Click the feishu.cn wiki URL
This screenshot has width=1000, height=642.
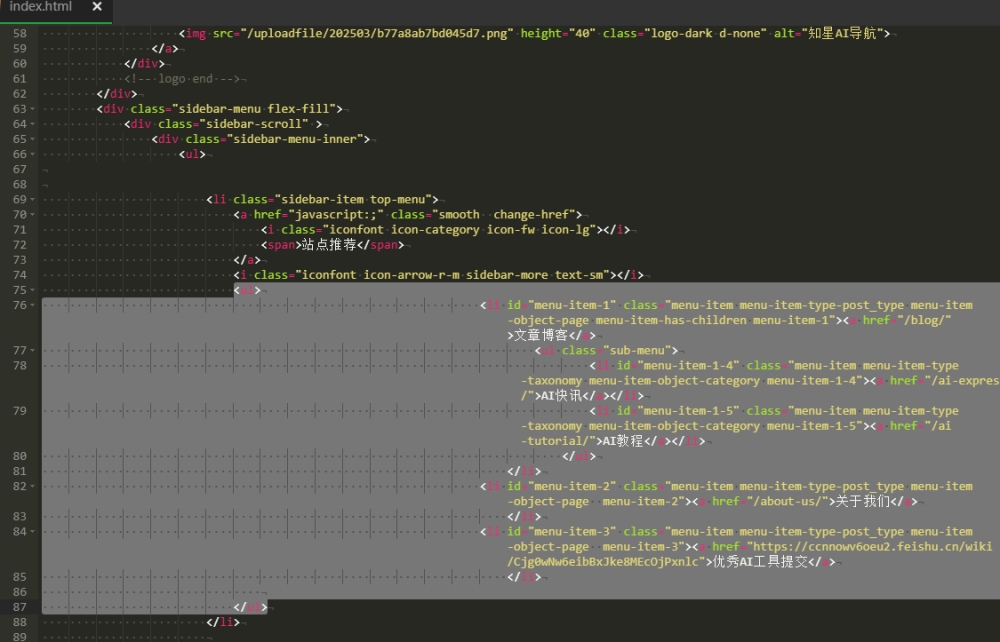[750, 554]
